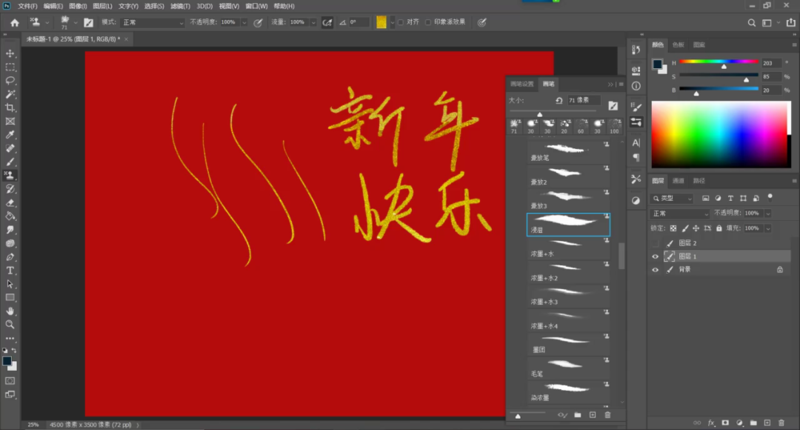Screen dimensions: 800x430
Task: Select the 墨团 brush preset
Action: [568, 344]
